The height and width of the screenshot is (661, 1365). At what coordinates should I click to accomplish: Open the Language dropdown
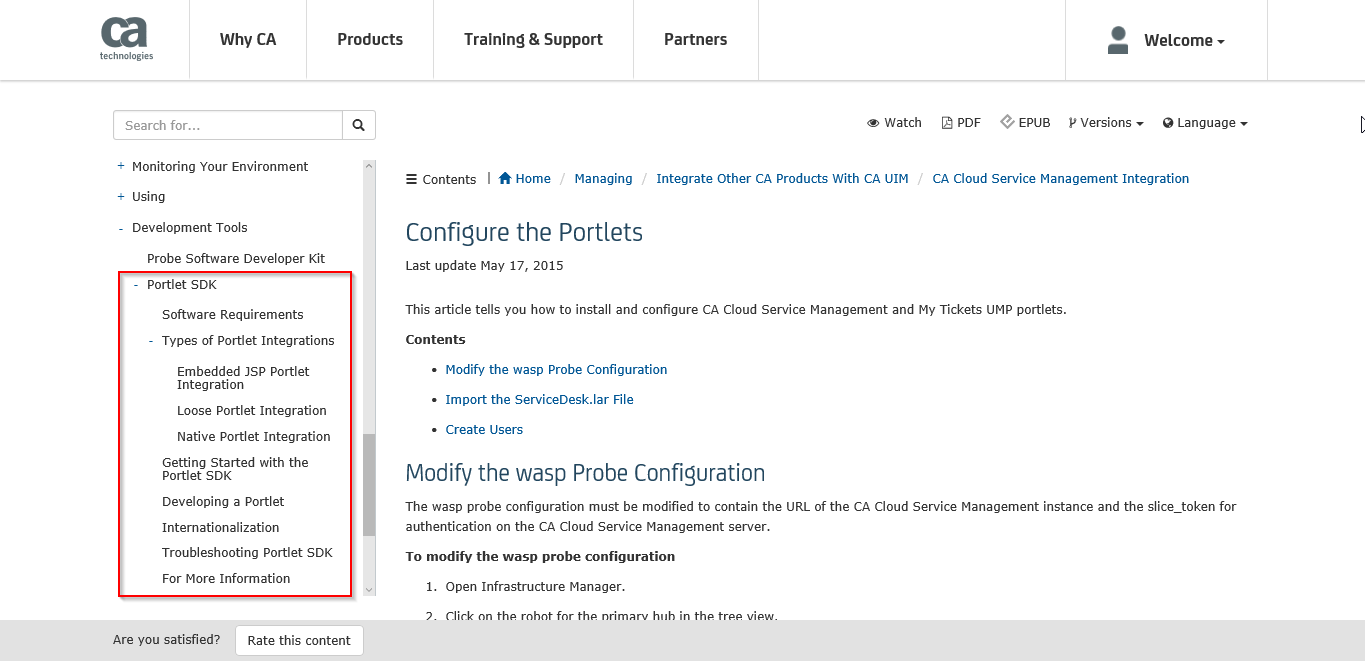pyautogui.click(x=1205, y=123)
